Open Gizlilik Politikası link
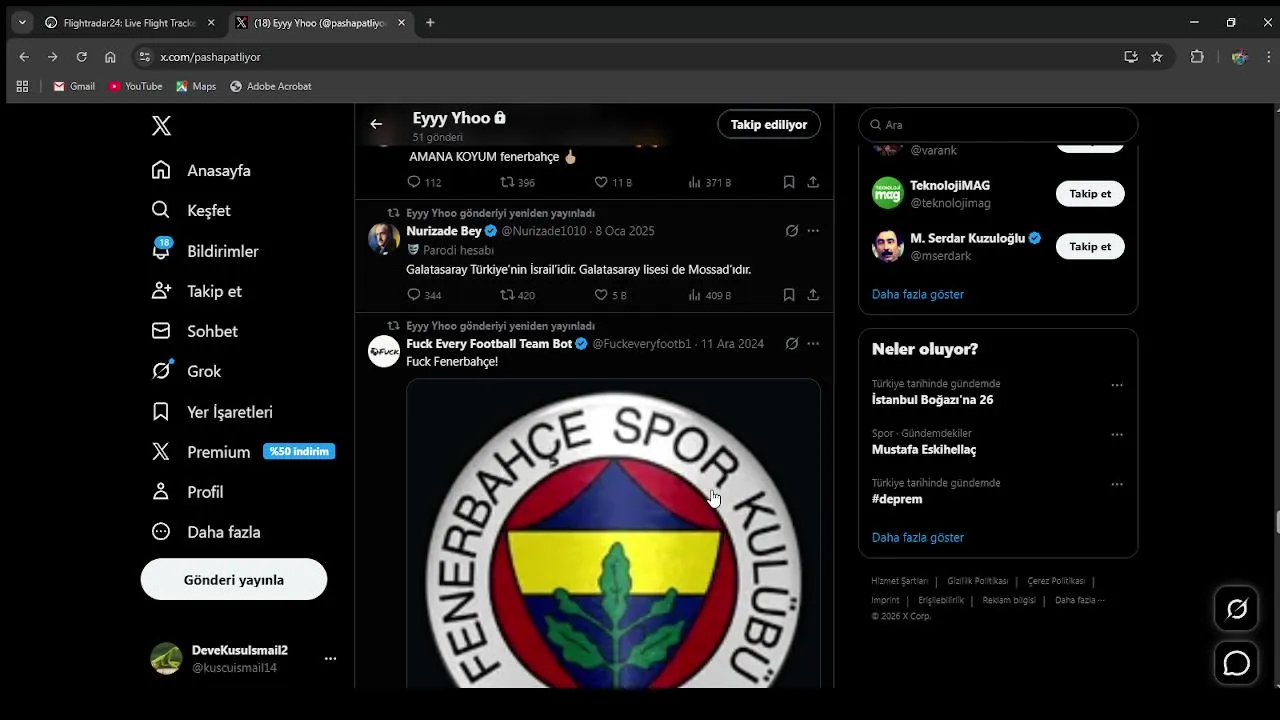 978,581
